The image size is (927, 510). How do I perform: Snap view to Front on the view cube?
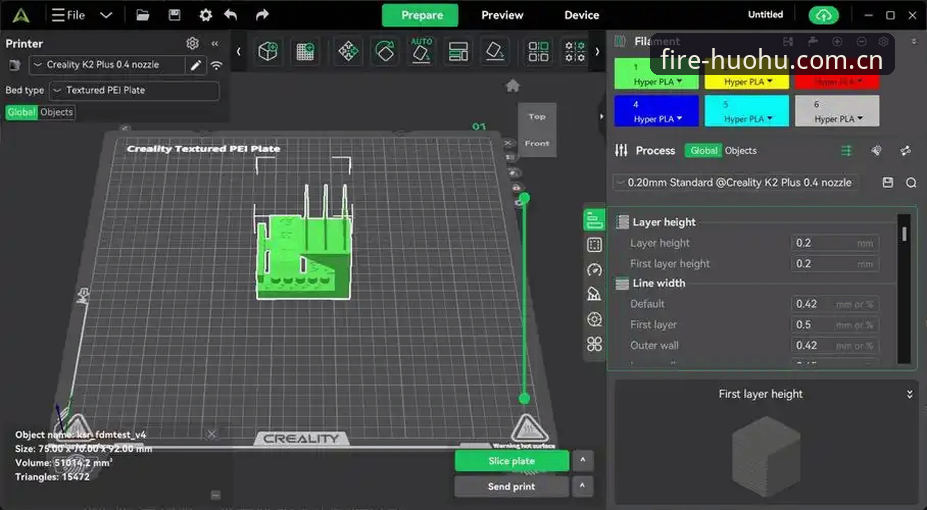[537, 143]
